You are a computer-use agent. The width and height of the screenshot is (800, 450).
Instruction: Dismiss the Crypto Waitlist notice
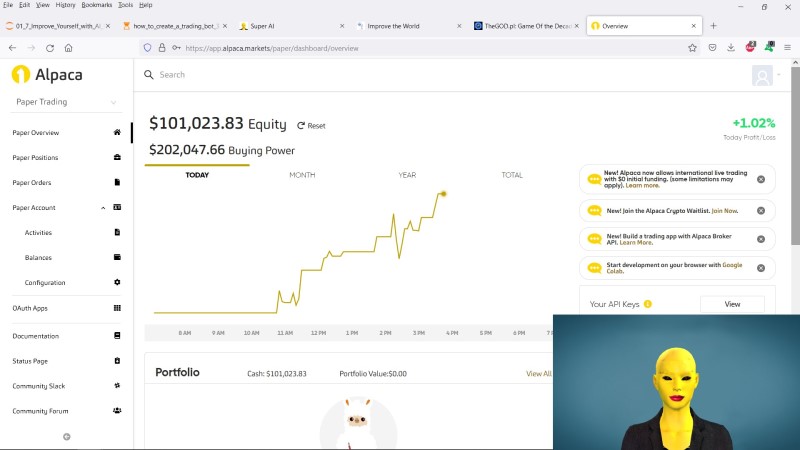pyautogui.click(x=761, y=211)
